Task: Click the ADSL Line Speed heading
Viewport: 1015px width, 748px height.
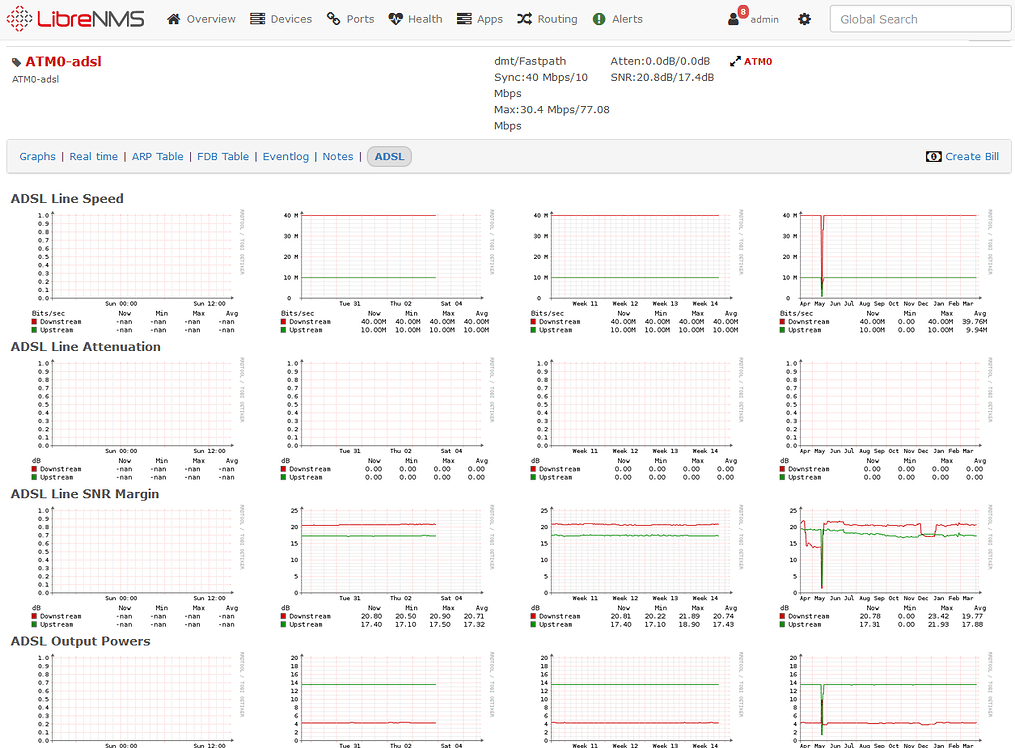Action: [x=67, y=199]
